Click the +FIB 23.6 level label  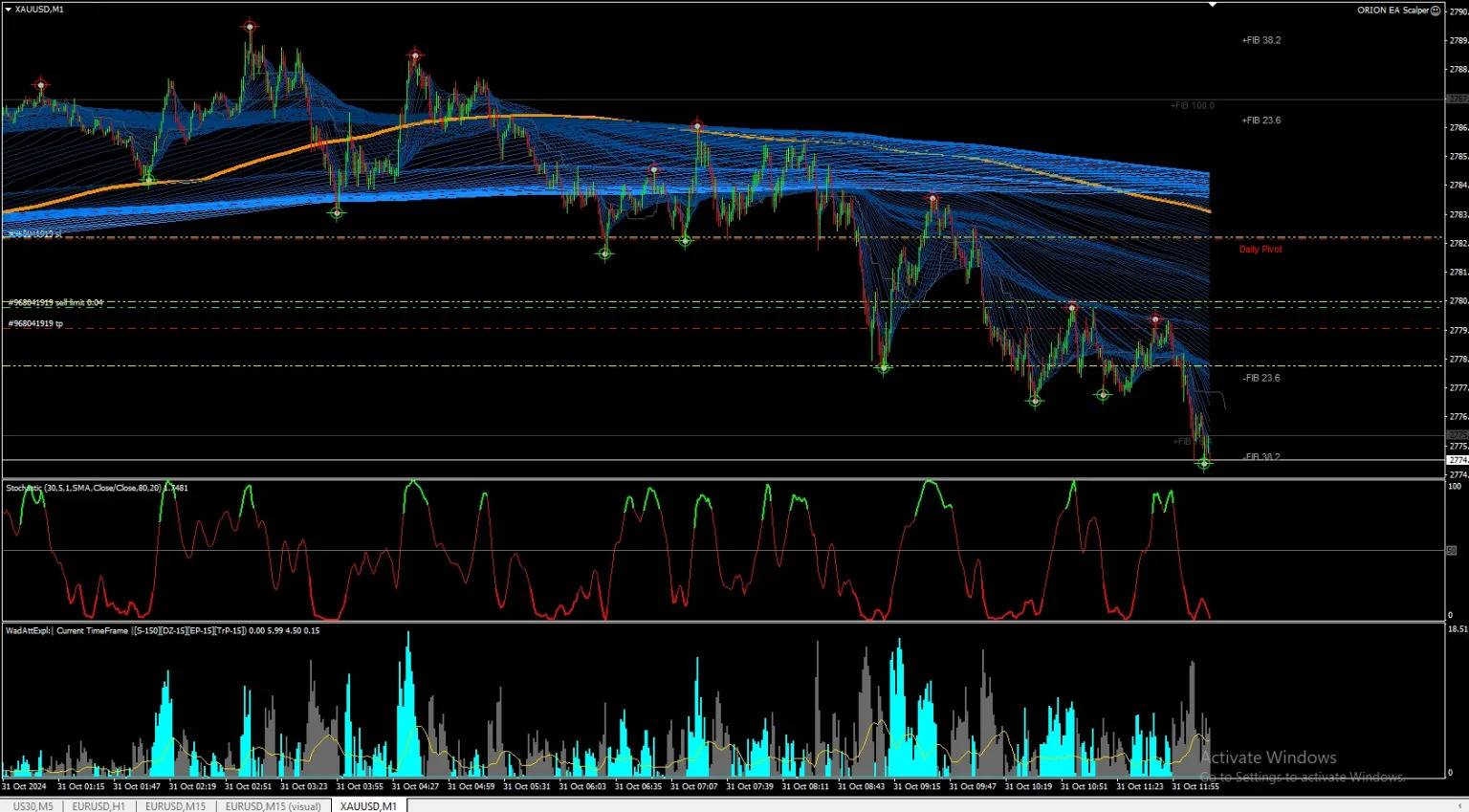point(1261,121)
